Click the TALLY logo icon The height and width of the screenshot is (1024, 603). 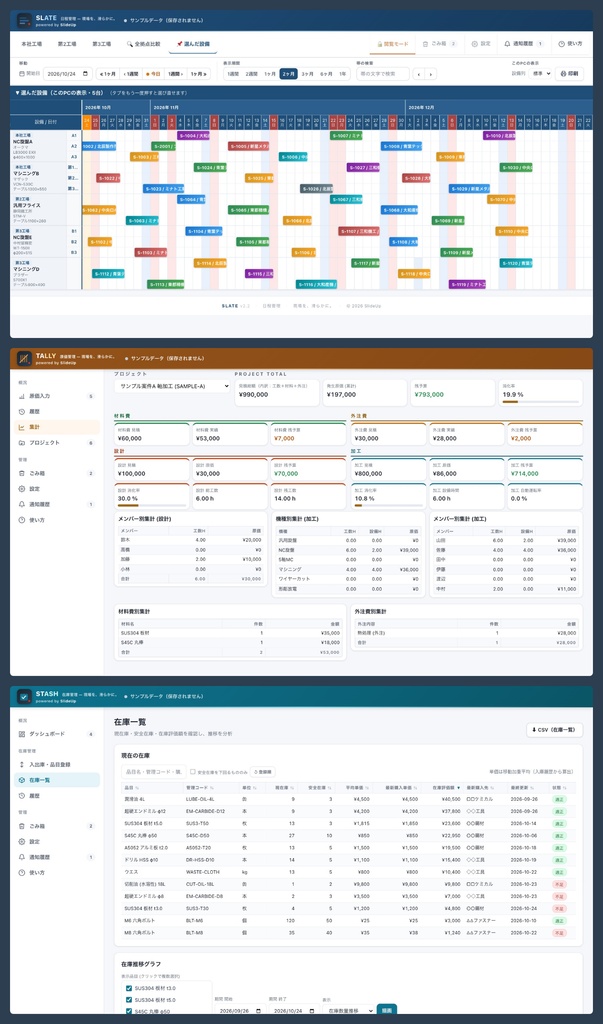pos(24,358)
